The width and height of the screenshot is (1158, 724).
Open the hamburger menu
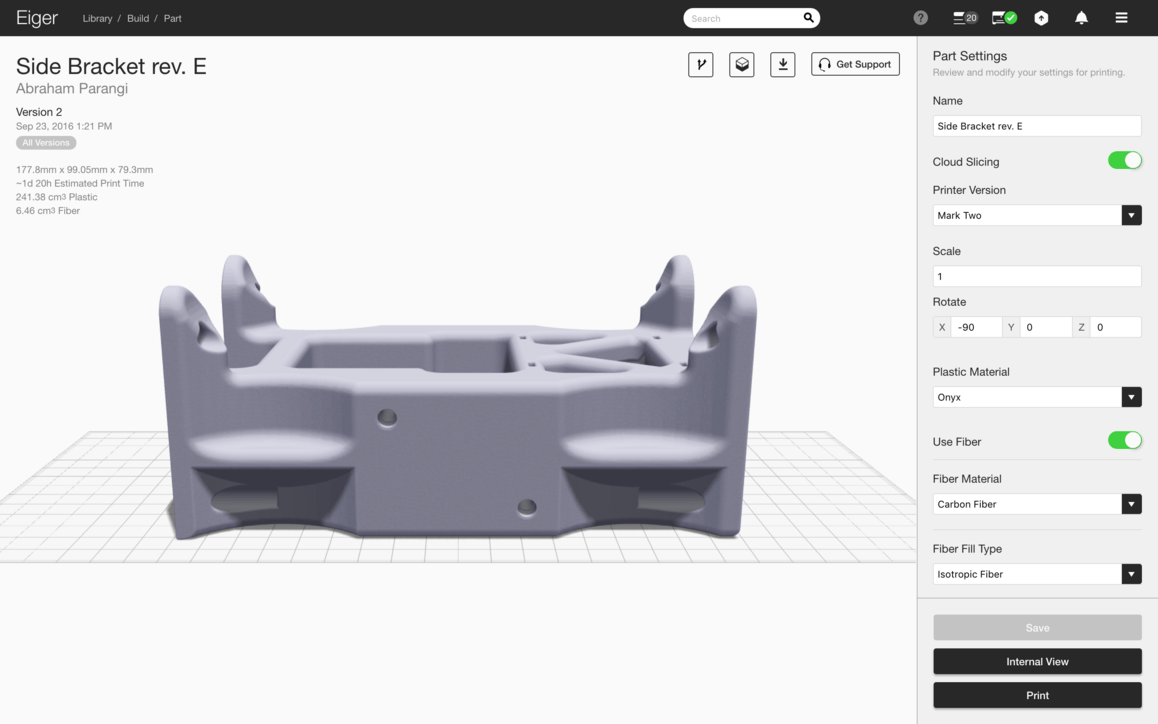coord(1121,18)
